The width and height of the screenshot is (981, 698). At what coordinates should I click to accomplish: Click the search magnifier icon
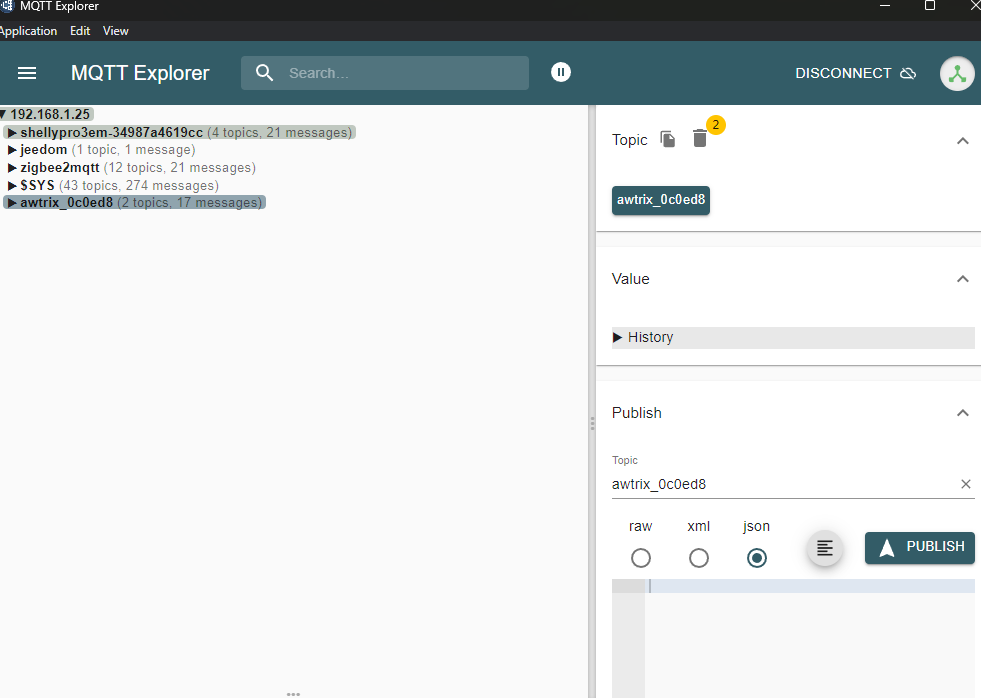[264, 73]
